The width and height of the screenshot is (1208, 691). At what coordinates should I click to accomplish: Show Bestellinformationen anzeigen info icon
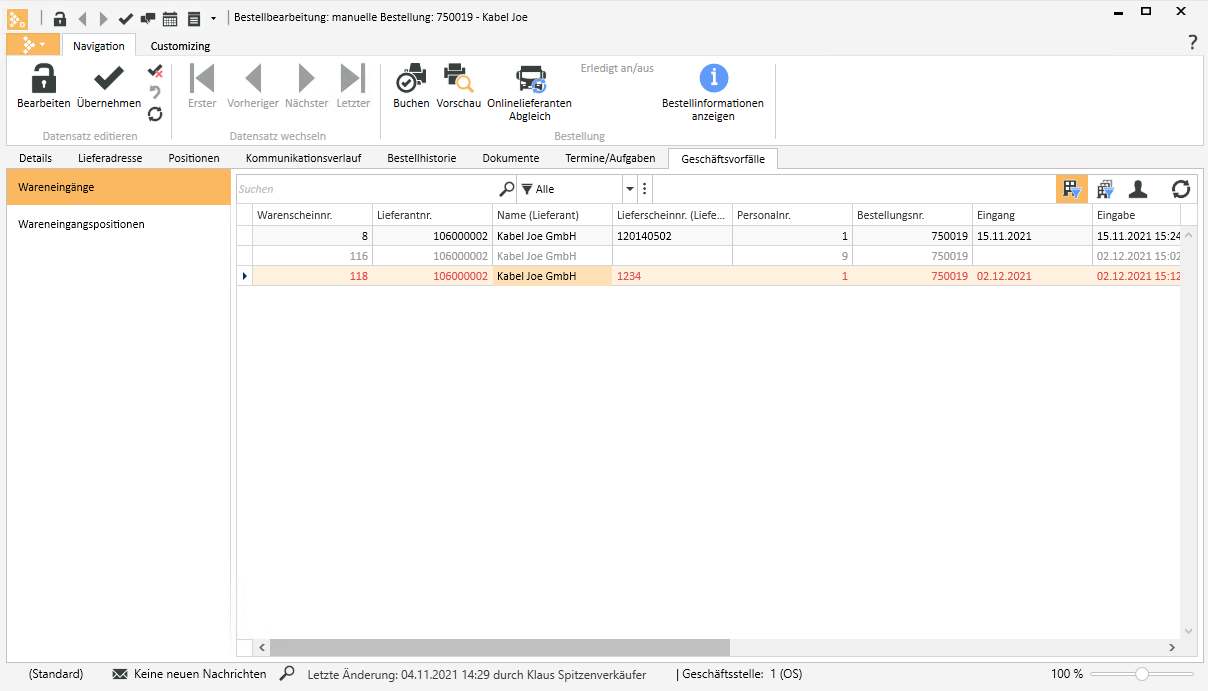(x=713, y=78)
